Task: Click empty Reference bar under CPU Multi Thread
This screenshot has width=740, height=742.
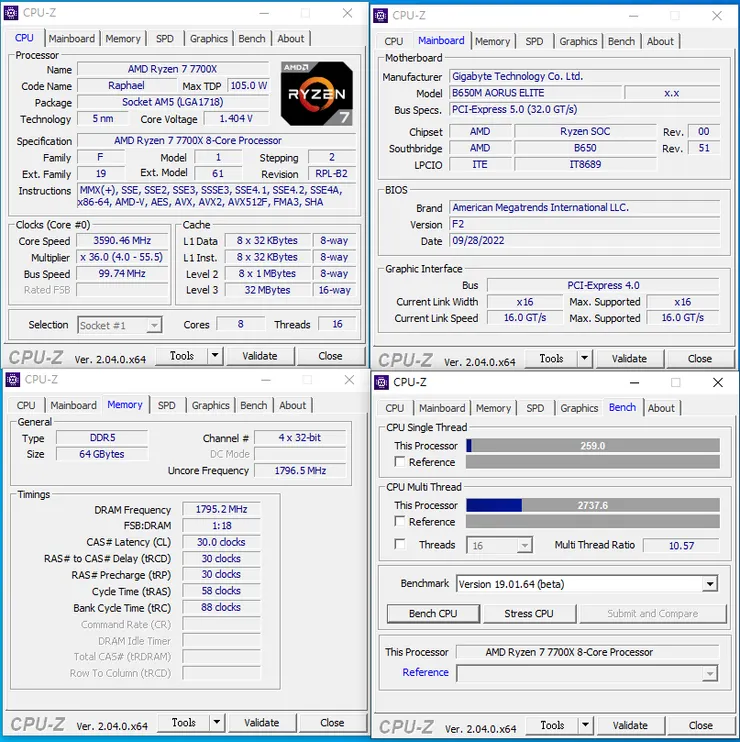Action: [593, 521]
